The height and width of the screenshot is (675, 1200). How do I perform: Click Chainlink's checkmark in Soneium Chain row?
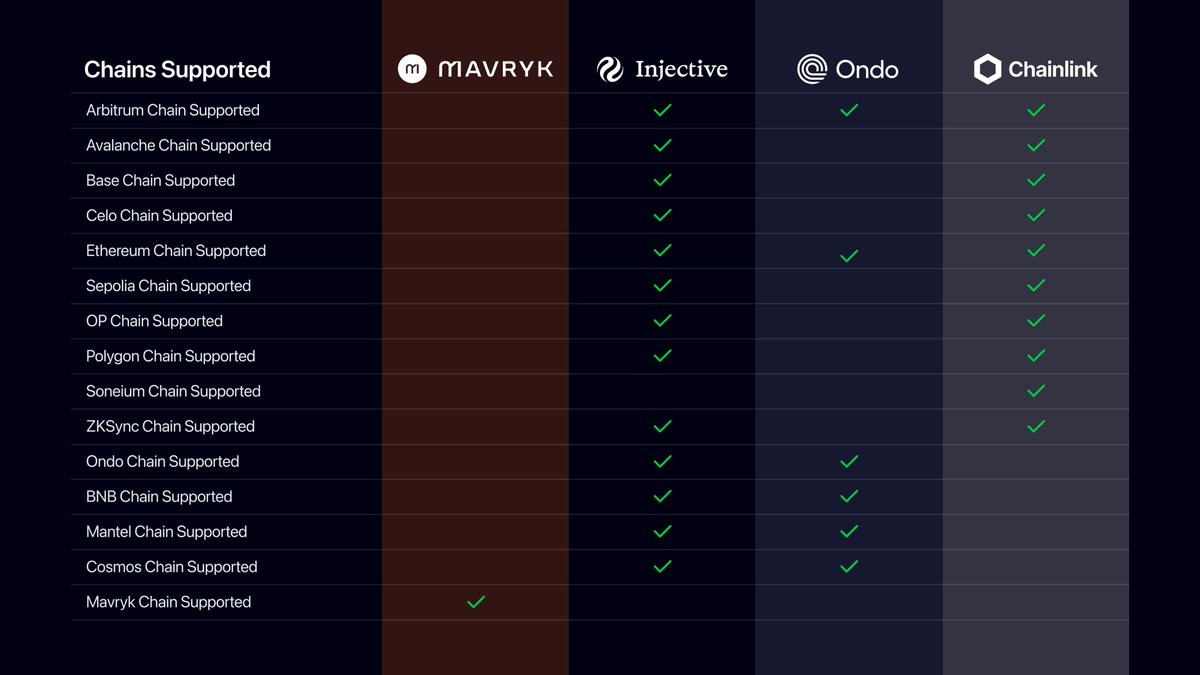click(1036, 391)
